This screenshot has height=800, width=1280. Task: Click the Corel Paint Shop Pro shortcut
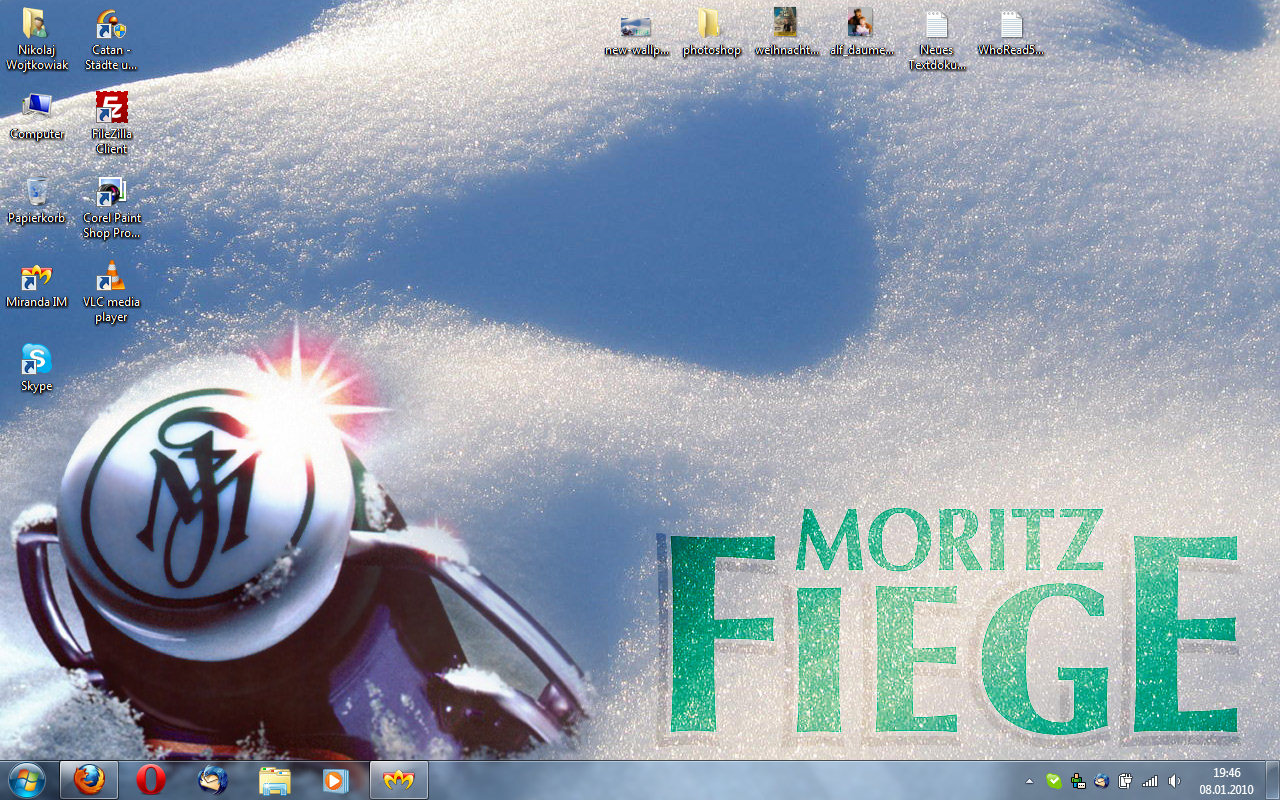111,193
